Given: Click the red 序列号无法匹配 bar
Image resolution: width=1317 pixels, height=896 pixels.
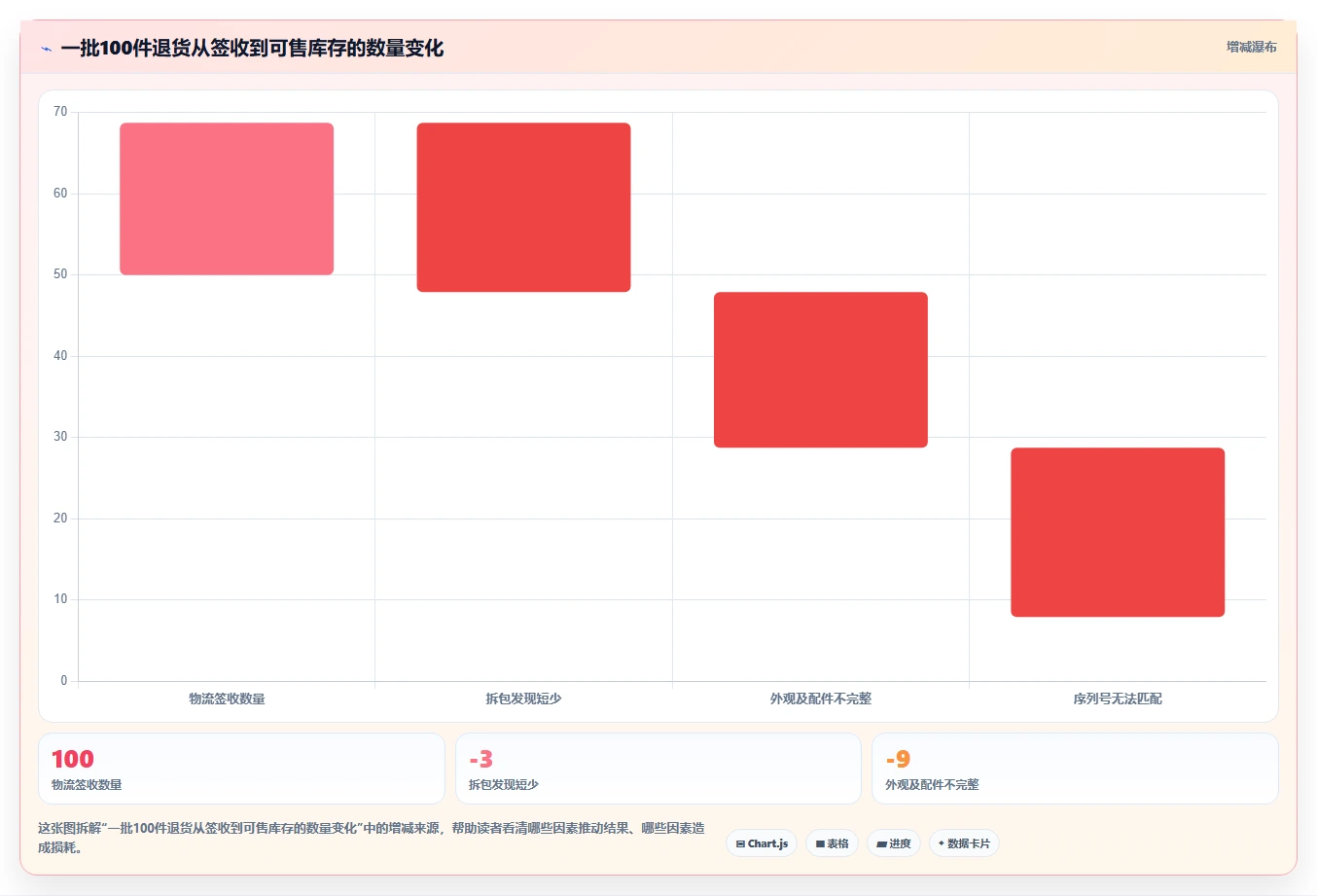Looking at the screenshot, I should pos(1118,532).
